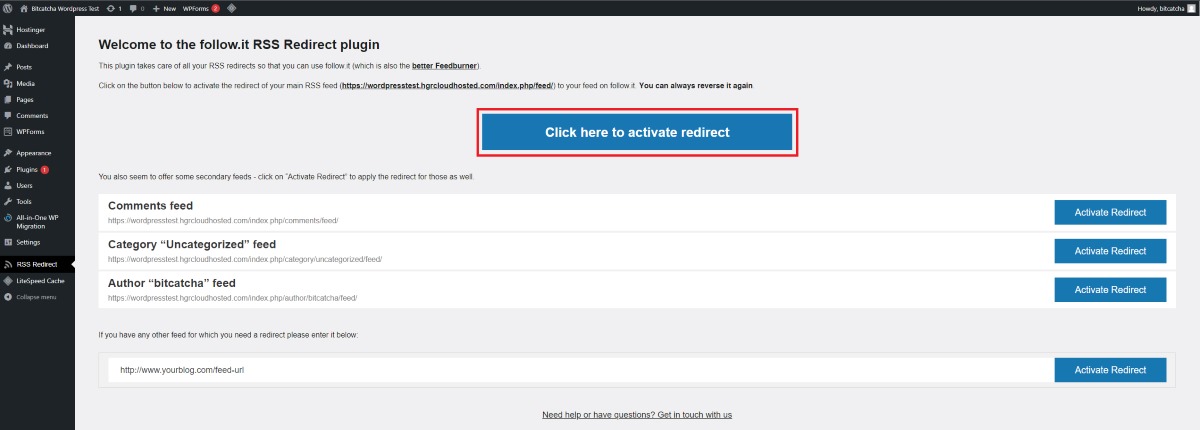Open the comments bubble in admin bar
Screen dimensions: 1200x430
[136, 8]
